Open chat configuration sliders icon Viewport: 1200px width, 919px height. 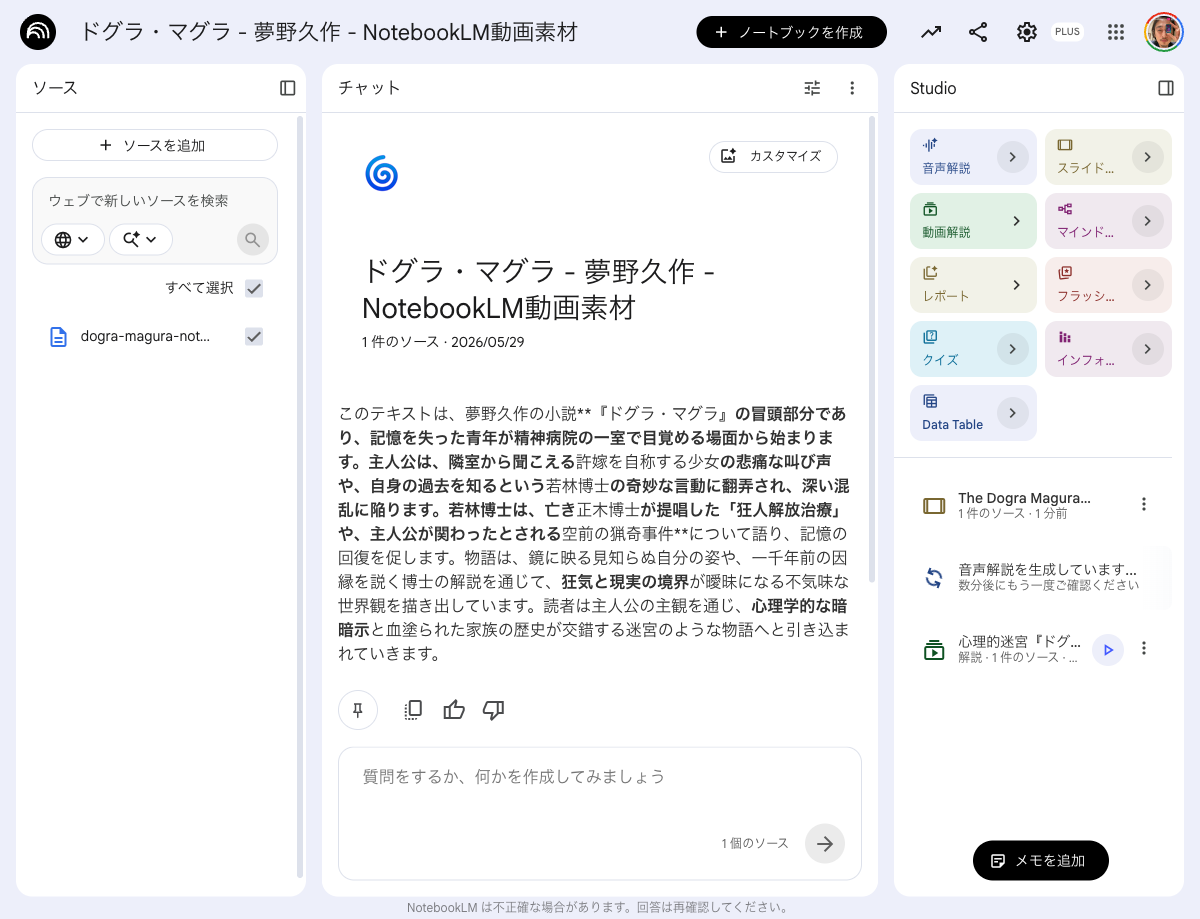tap(812, 88)
